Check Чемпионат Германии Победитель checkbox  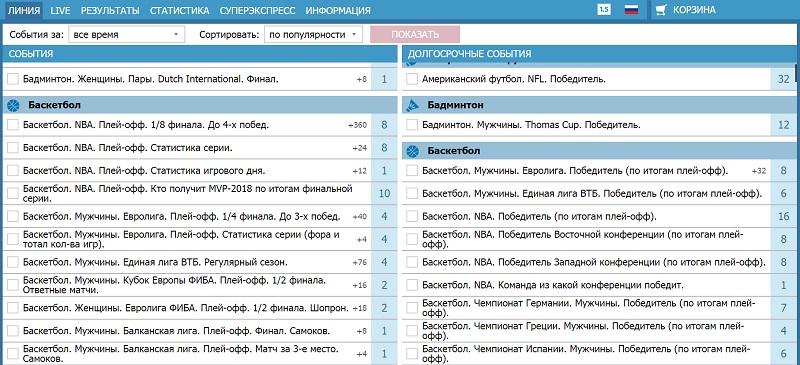click(x=412, y=308)
